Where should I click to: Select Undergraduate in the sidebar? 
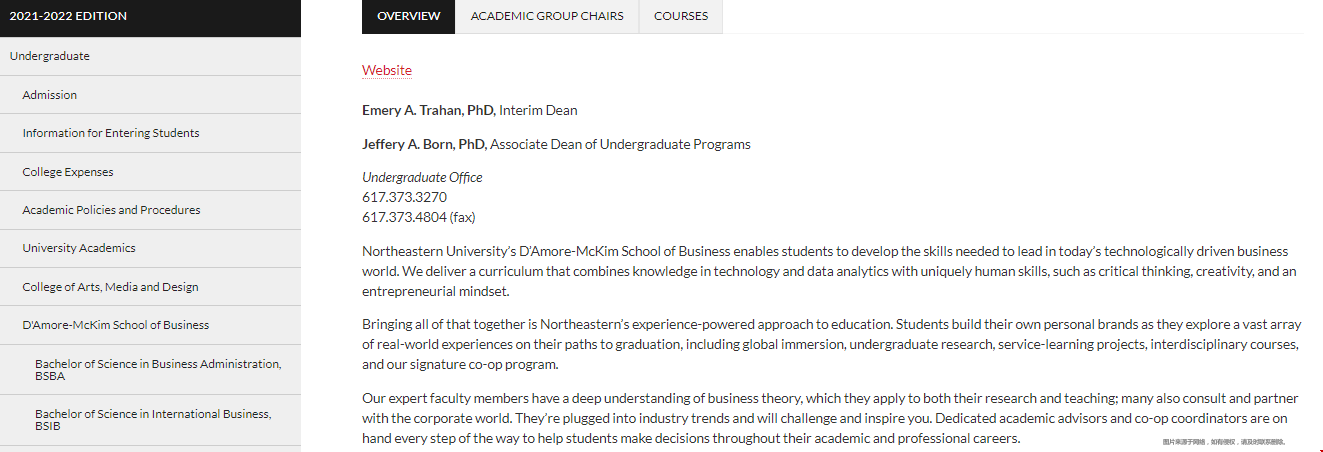pos(150,56)
